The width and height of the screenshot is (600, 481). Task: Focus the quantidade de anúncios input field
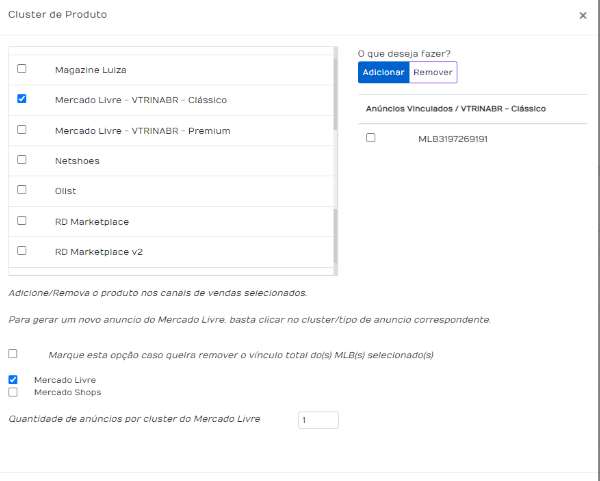pyautogui.click(x=318, y=420)
